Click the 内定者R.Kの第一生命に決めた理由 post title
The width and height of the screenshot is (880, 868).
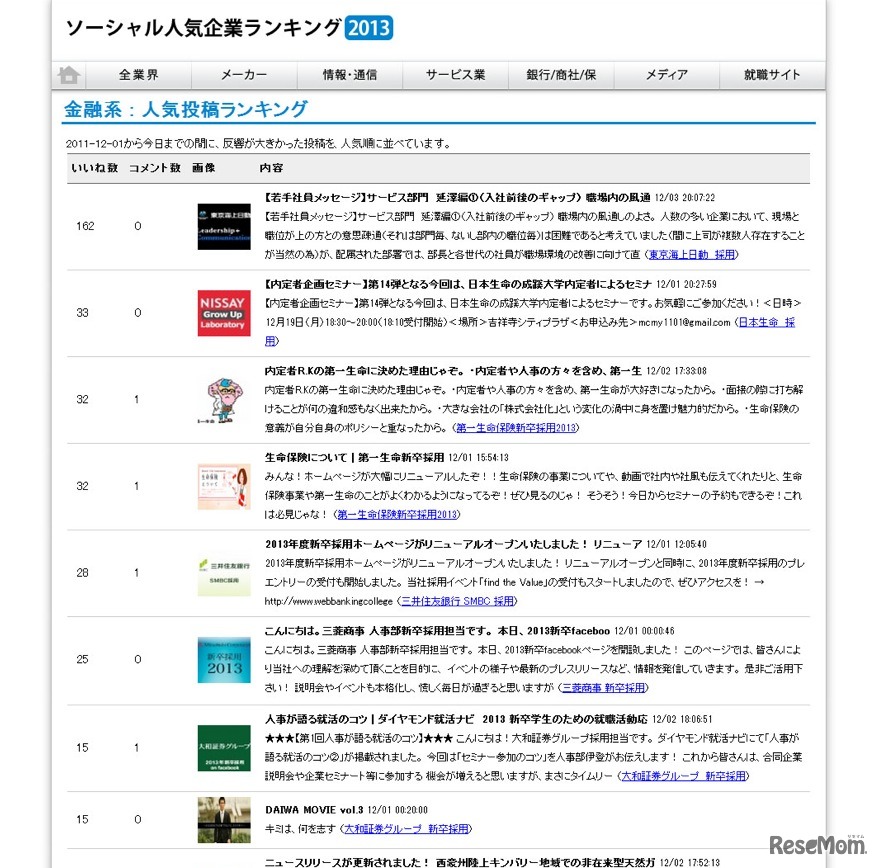(x=453, y=371)
